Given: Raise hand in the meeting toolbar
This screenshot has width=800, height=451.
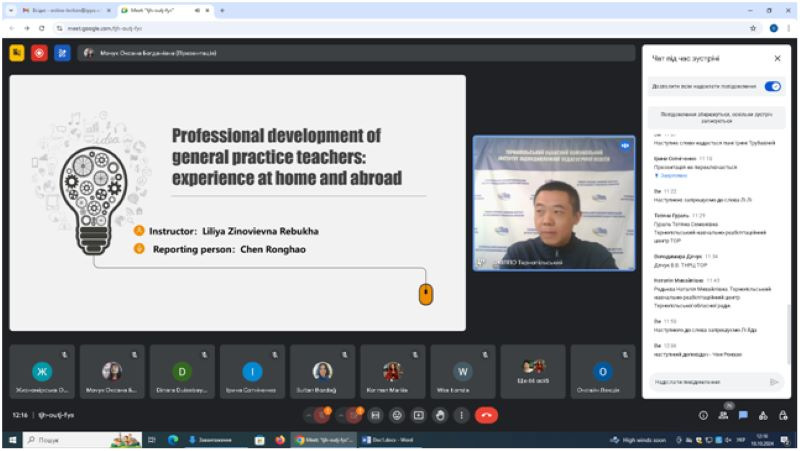Looking at the screenshot, I should click(440, 415).
